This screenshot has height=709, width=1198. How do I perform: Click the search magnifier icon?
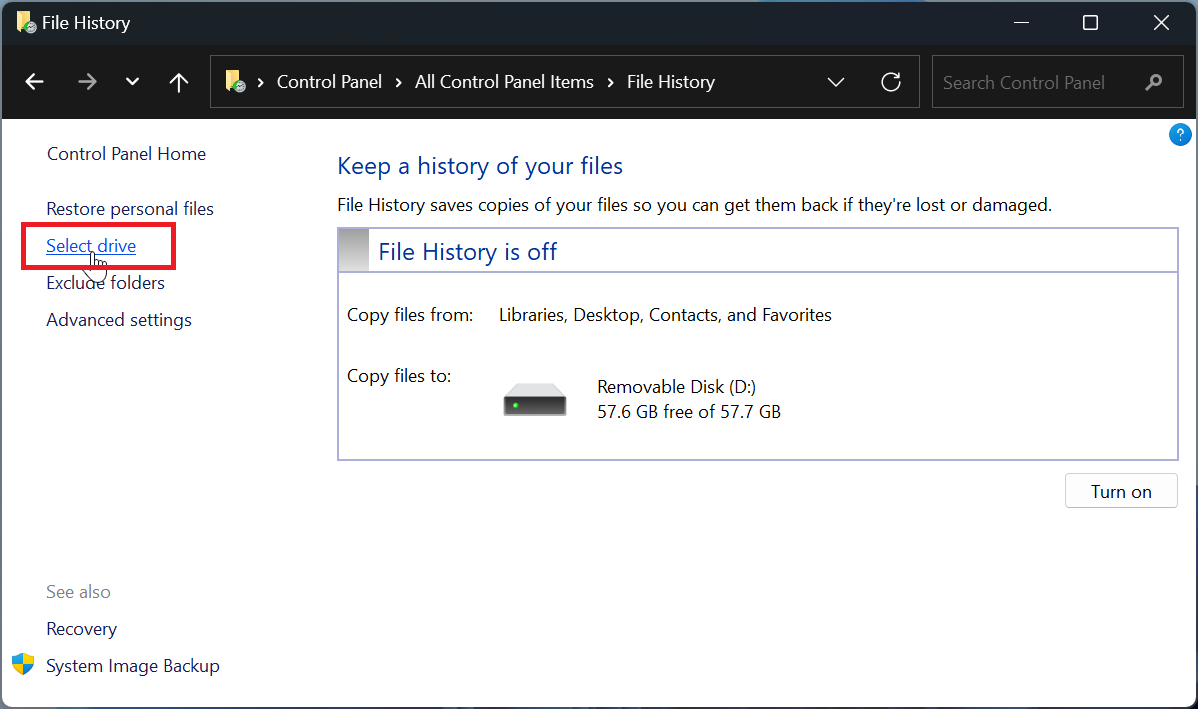[1154, 82]
